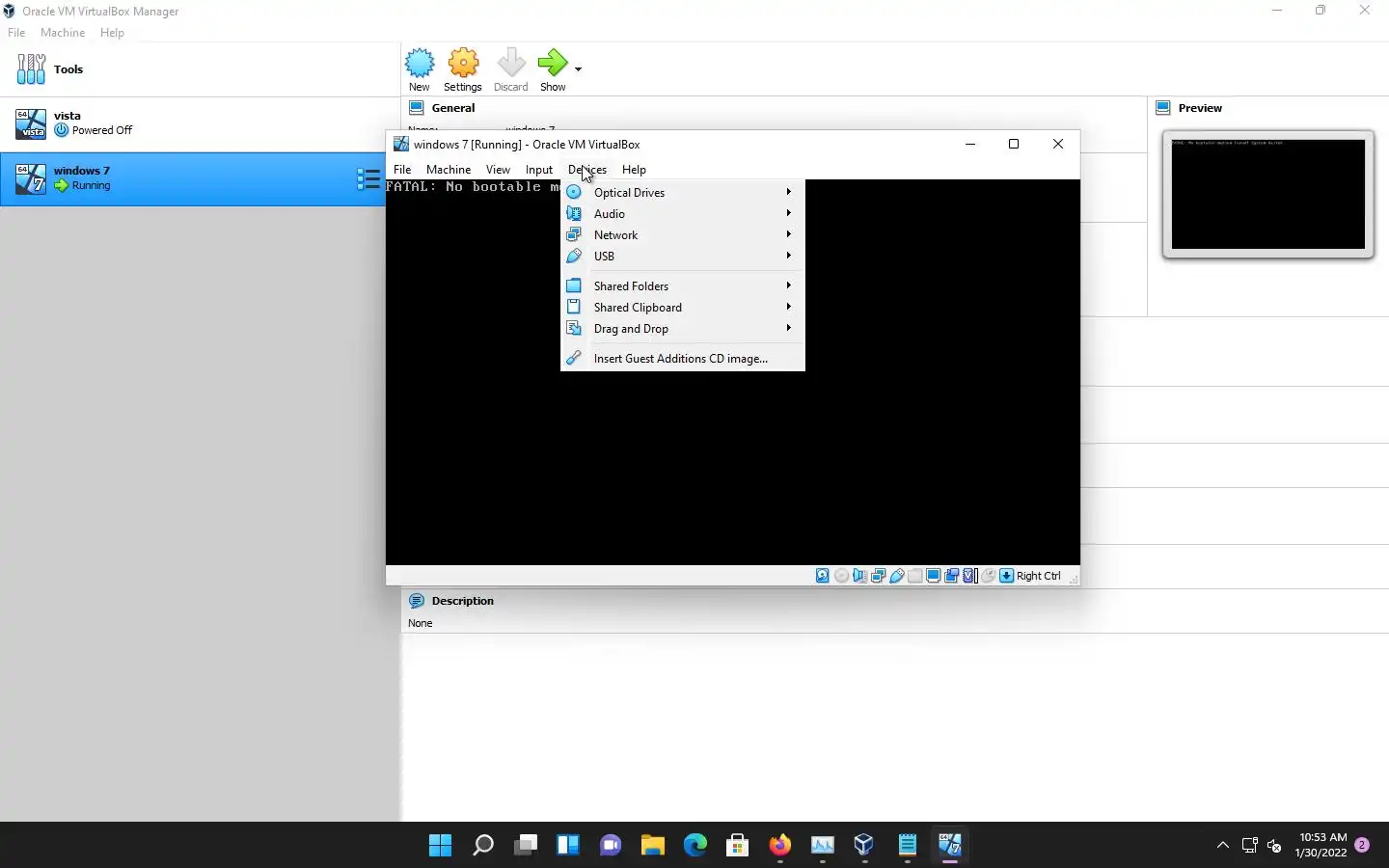The width and height of the screenshot is (1389, 868).
Task: Click USB indicator icon in VM status bar
Action: click(896, 576)
